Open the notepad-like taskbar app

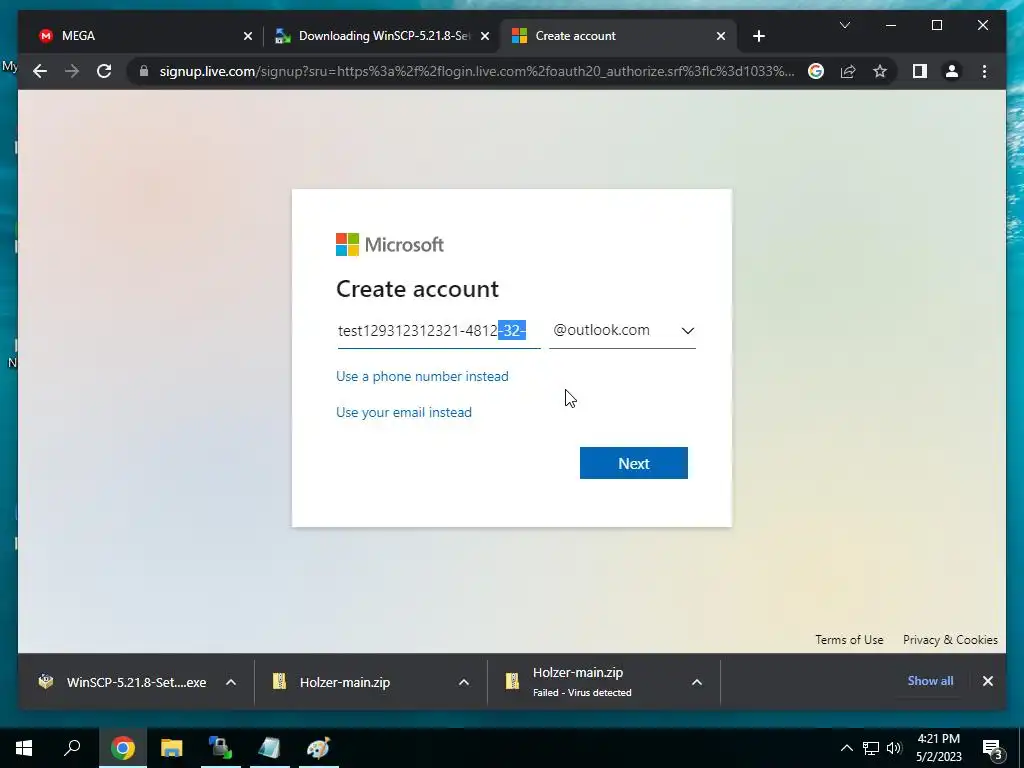click(x=269, y=748)
